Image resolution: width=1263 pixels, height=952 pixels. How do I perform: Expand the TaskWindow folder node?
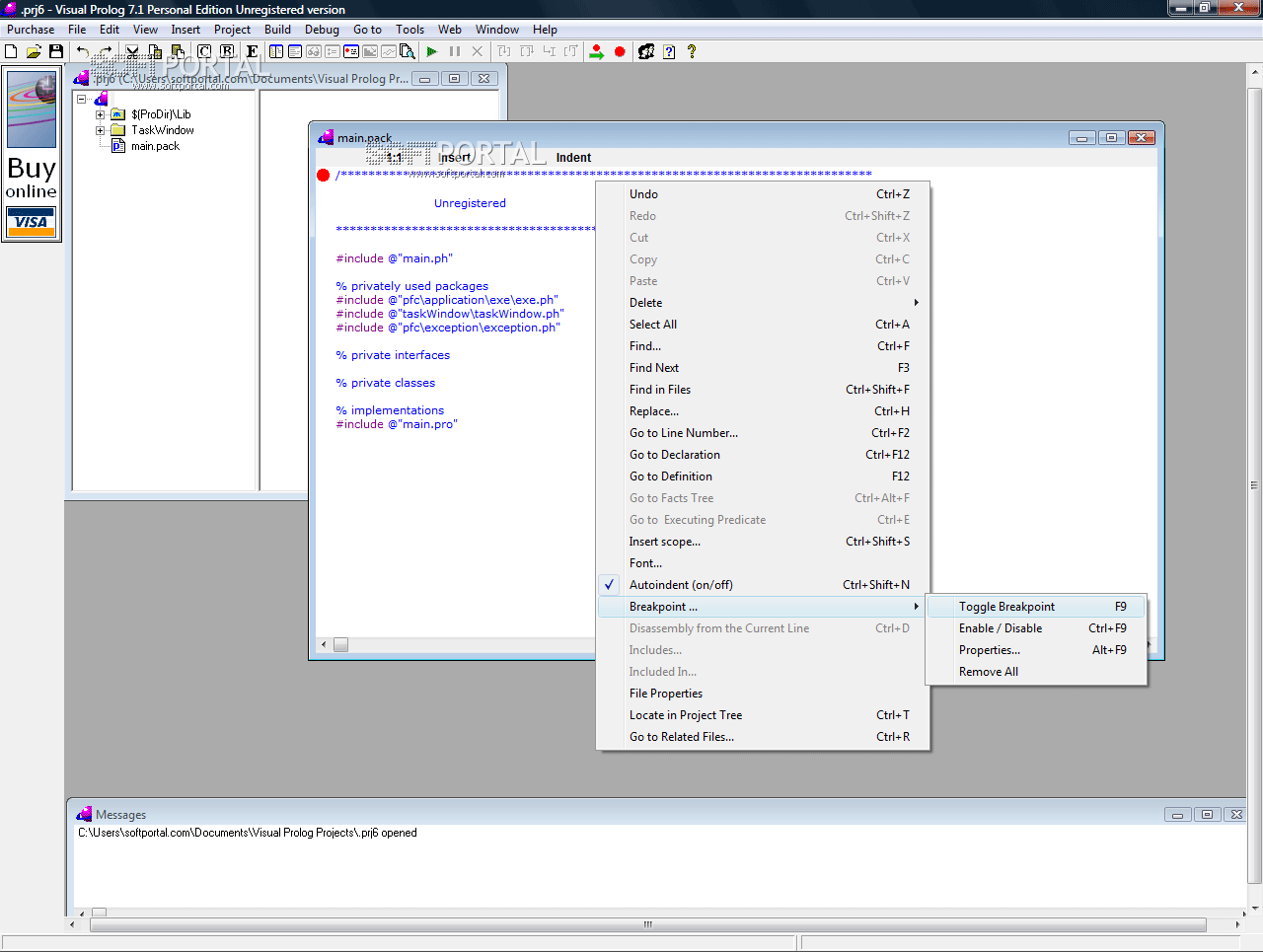[100, 130]
